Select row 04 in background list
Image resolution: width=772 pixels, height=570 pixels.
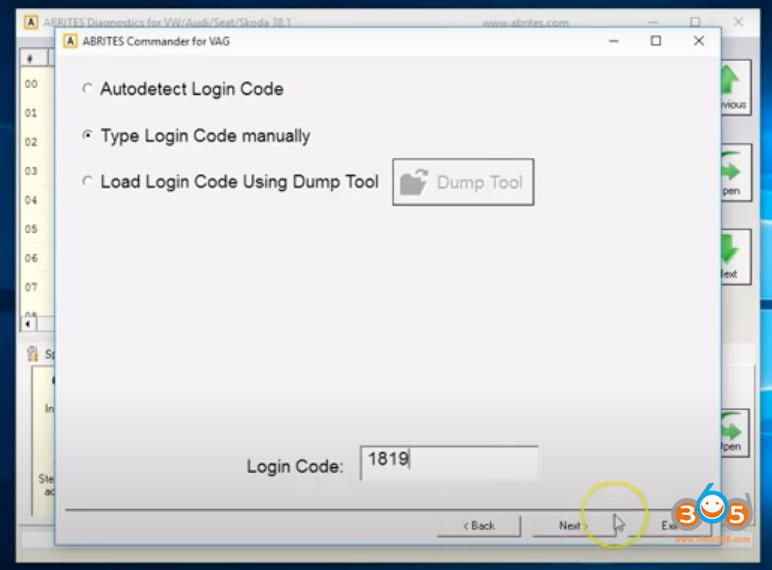click(x=37, y=200)
